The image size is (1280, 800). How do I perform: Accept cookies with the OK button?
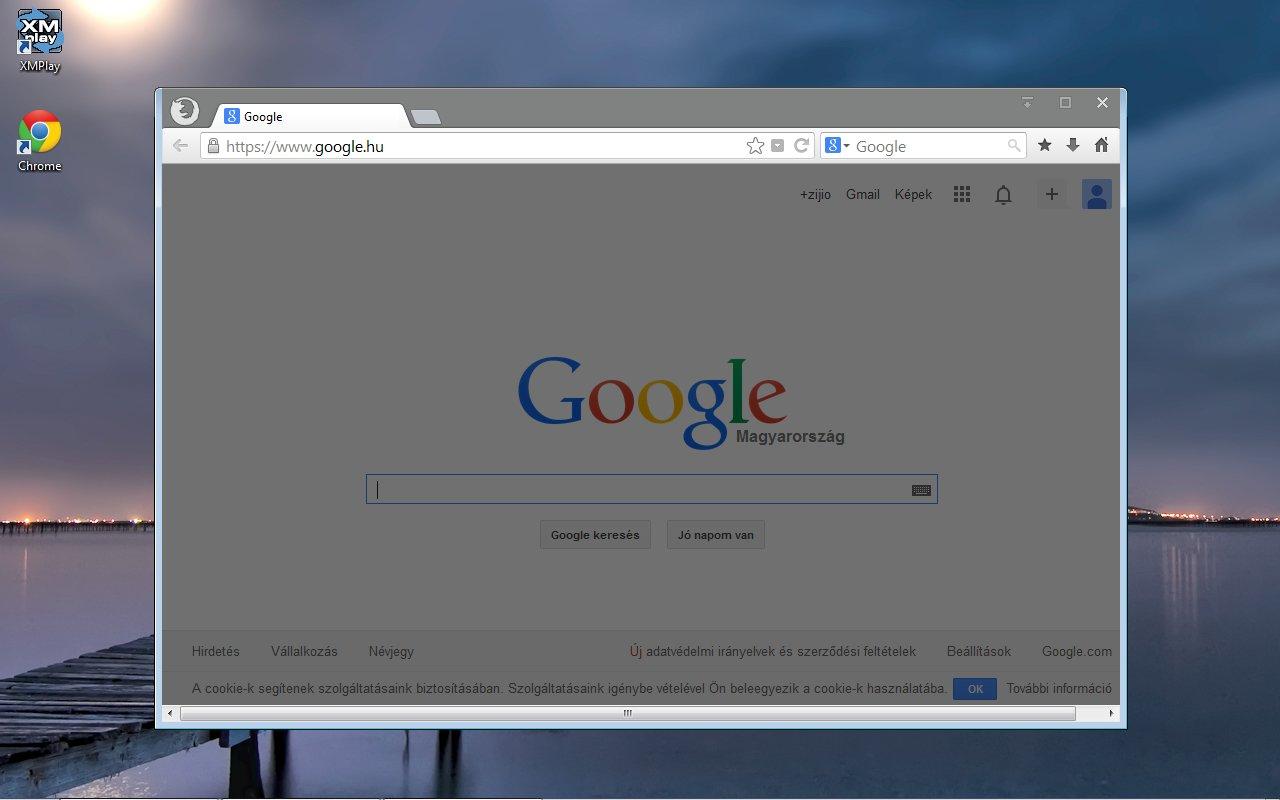point(975,689)
